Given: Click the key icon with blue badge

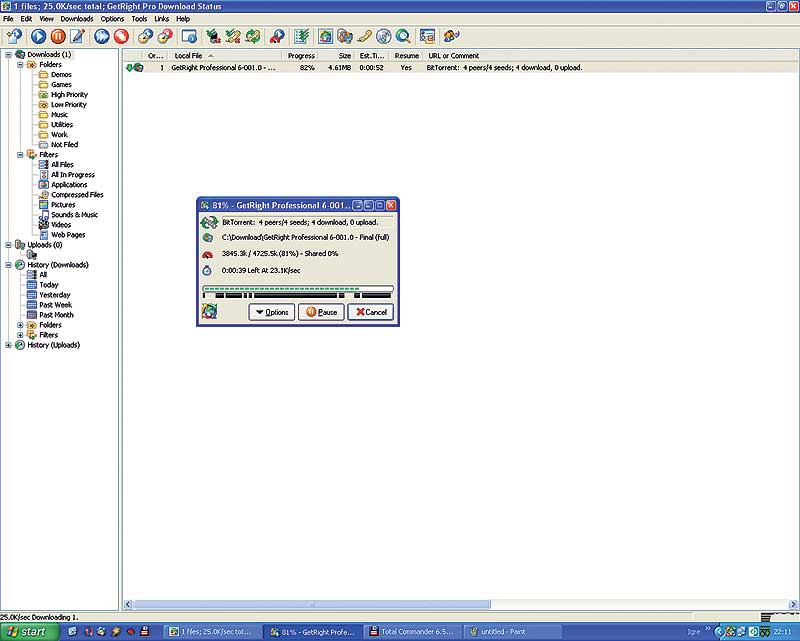Looking at the screenshot, I should click(145, 36).
